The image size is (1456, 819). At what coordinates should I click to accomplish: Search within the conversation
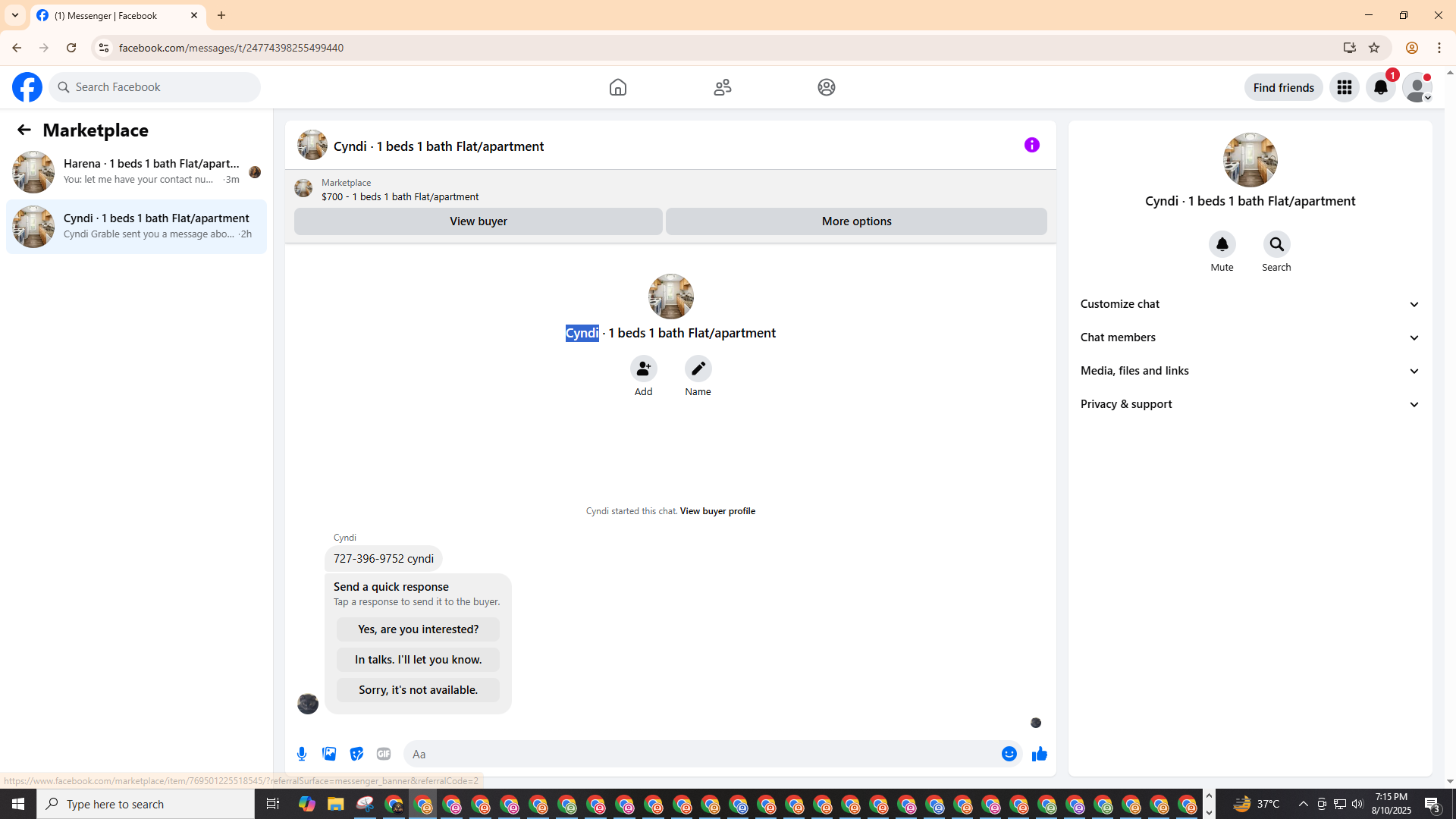(x=1276, y=244)
